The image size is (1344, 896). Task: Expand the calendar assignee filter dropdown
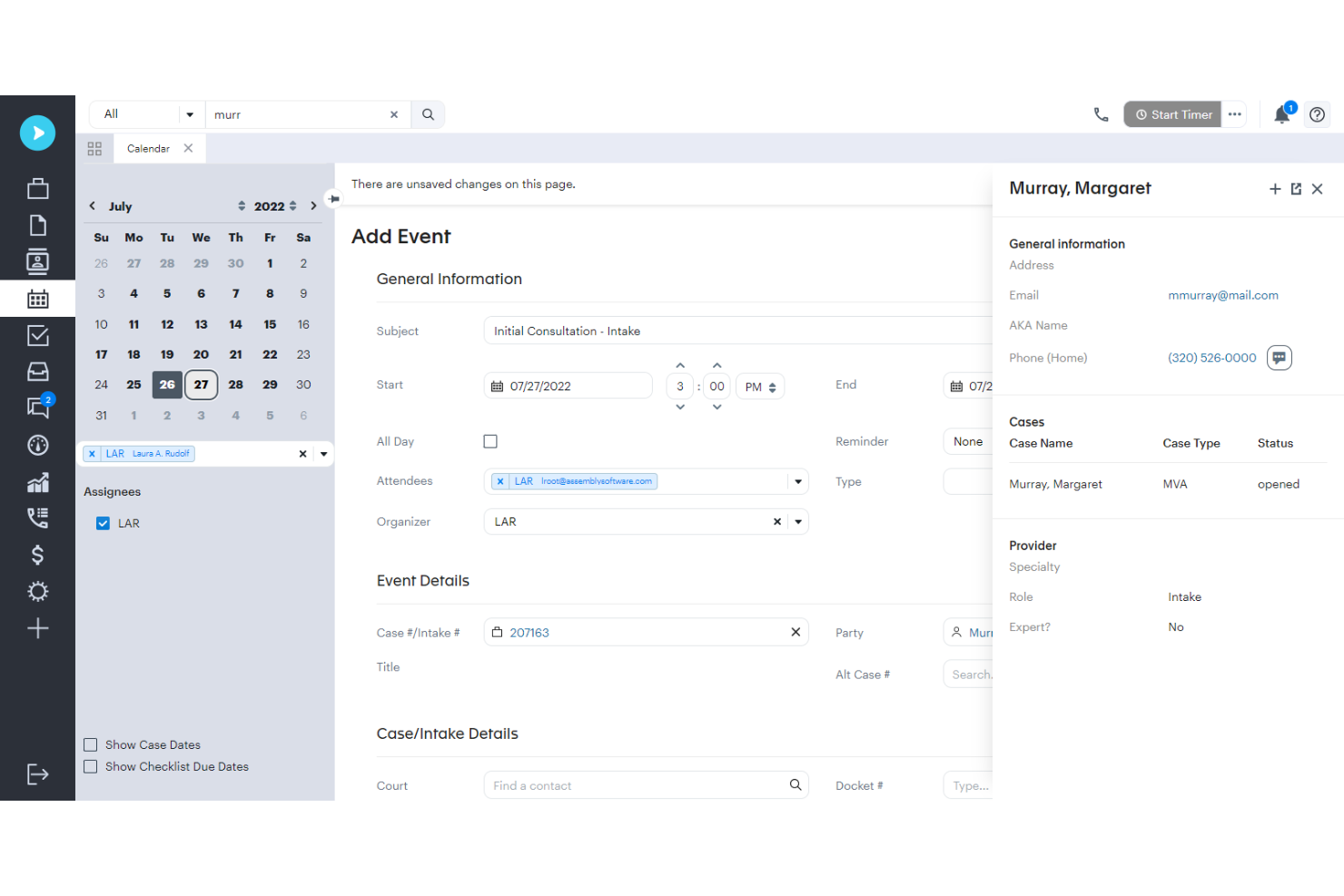tap(323, 454)
